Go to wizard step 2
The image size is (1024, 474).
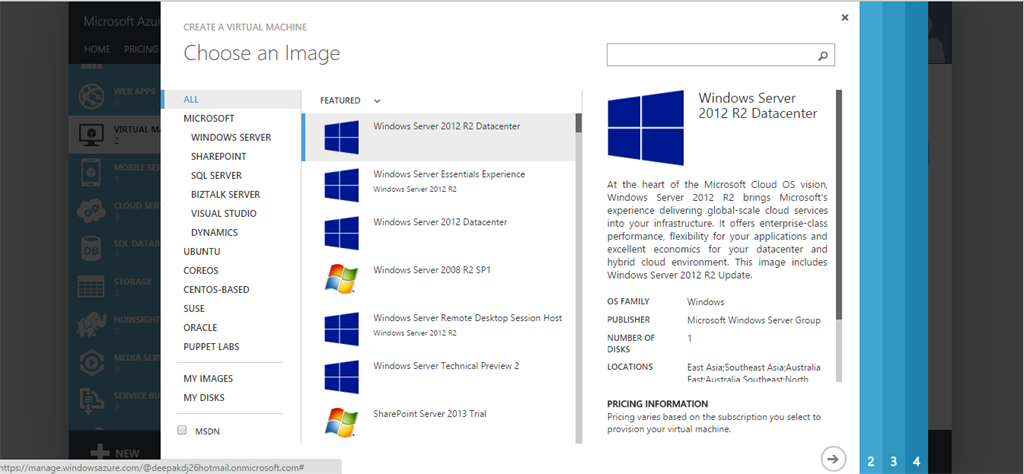[871, 462]
